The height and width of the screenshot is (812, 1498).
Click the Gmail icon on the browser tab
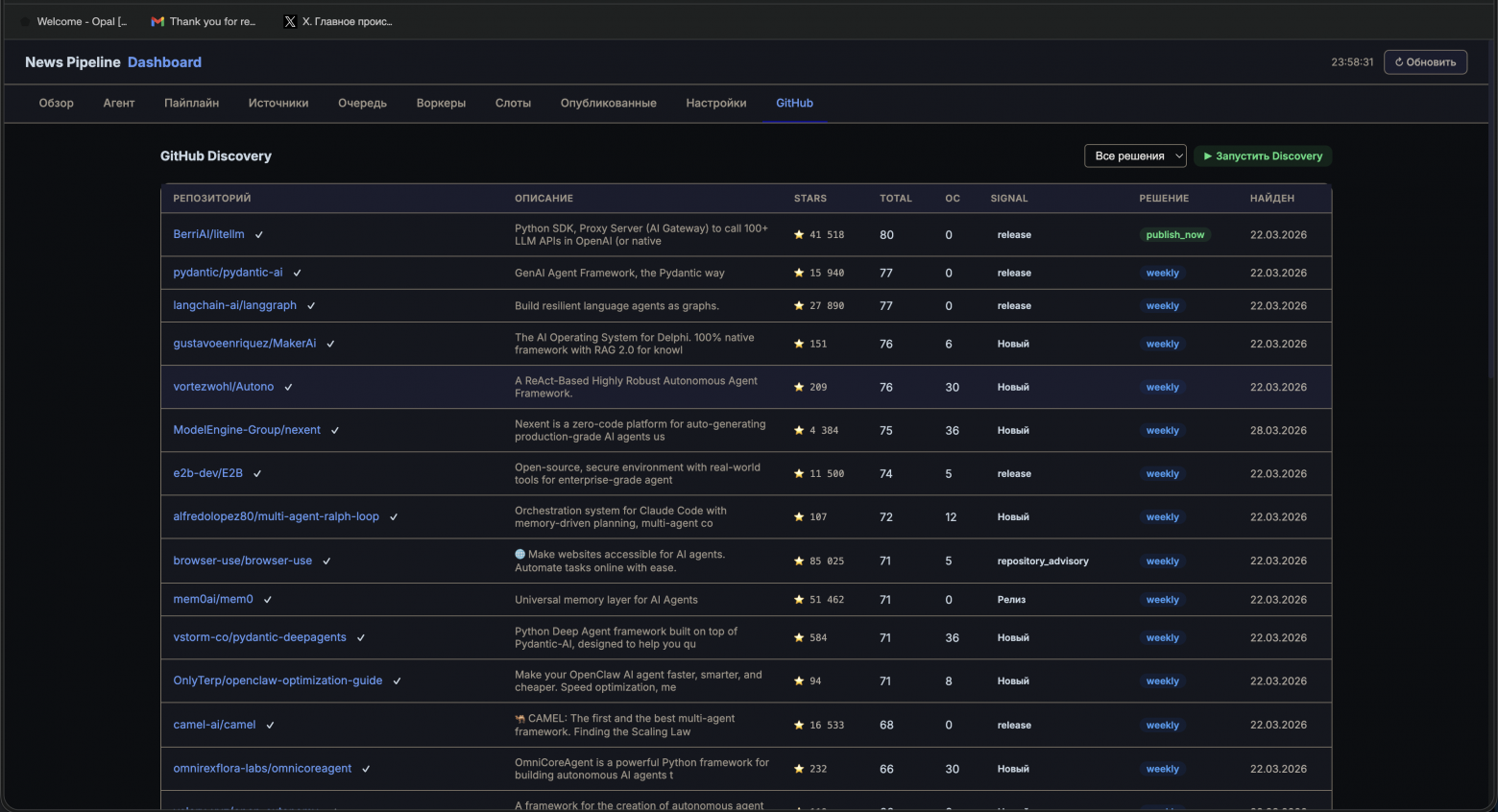pos(157,20)
